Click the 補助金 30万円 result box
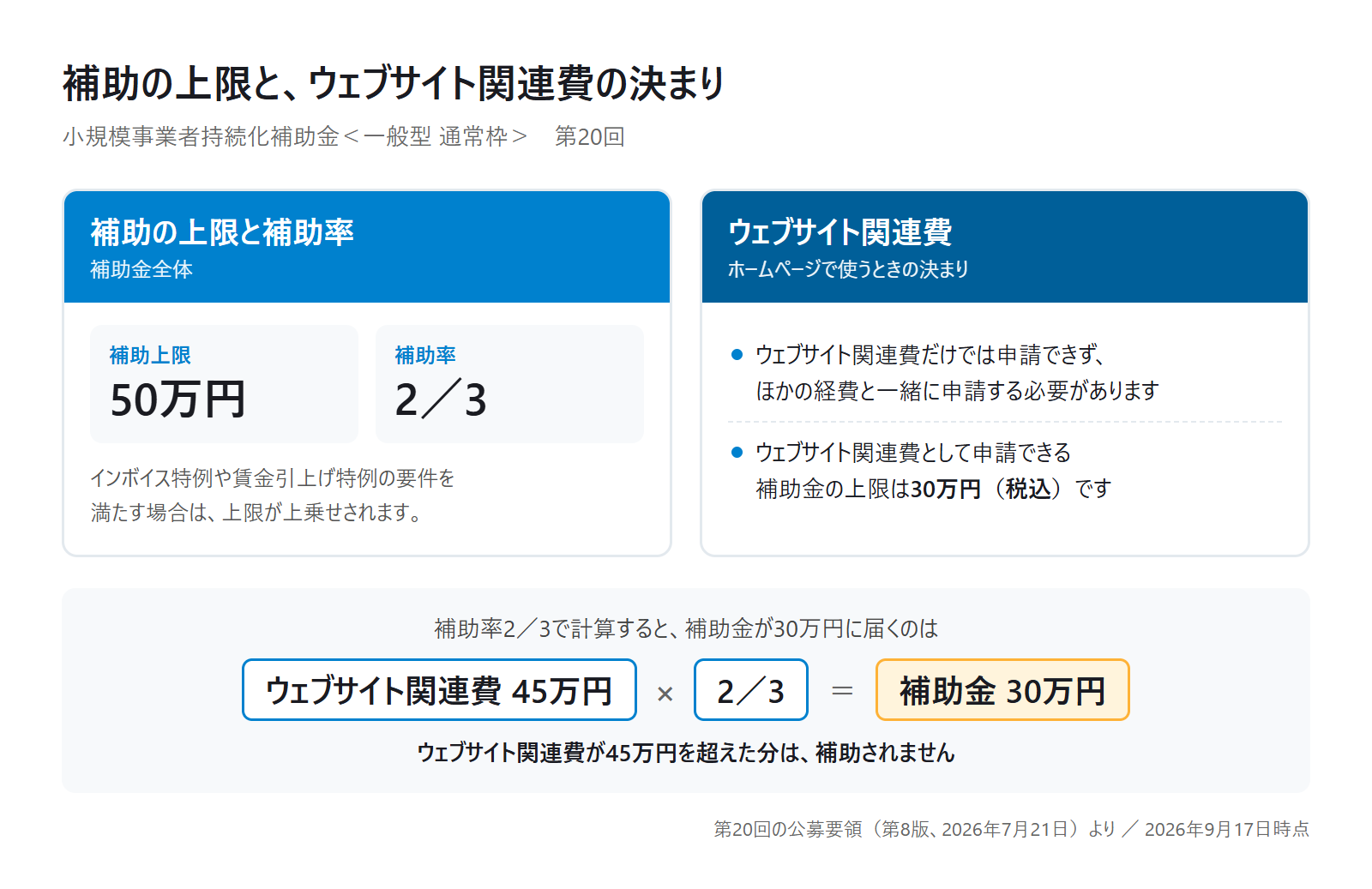Viewport: 1372px width, 889px height. point(1002,690)
